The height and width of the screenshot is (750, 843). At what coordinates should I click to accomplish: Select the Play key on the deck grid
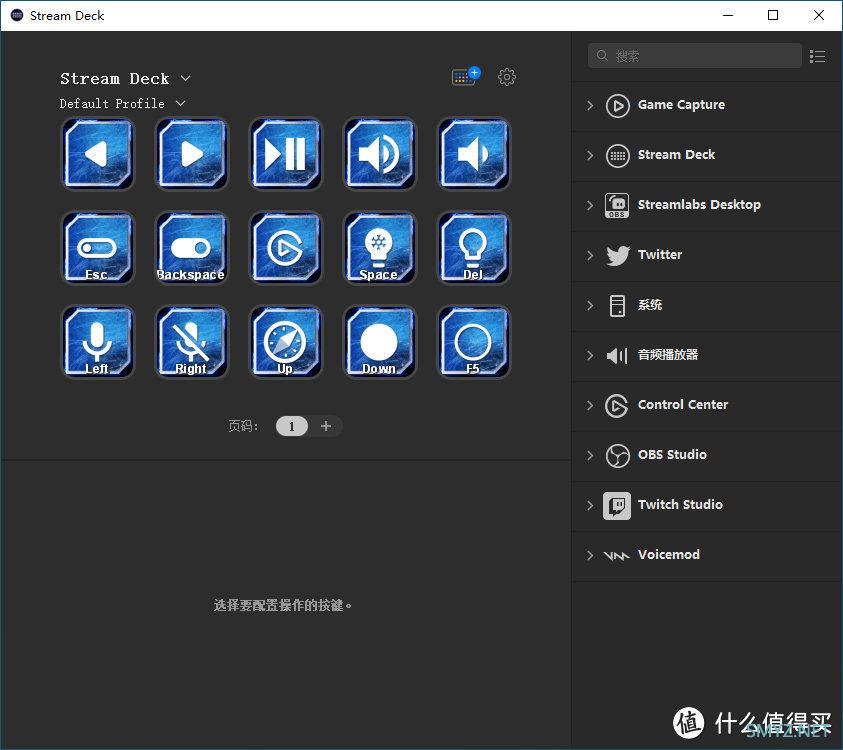pyautogui.click(x=191, y=153)
